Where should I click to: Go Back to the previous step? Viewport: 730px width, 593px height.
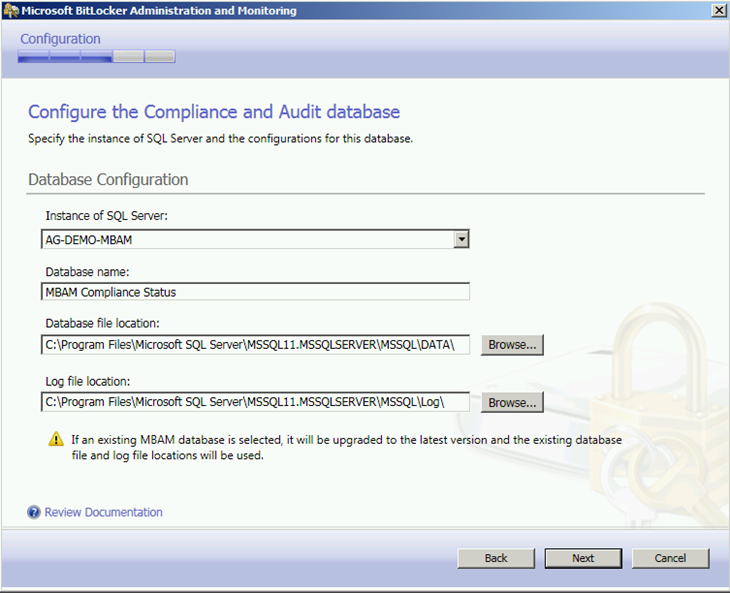(496, 558)
